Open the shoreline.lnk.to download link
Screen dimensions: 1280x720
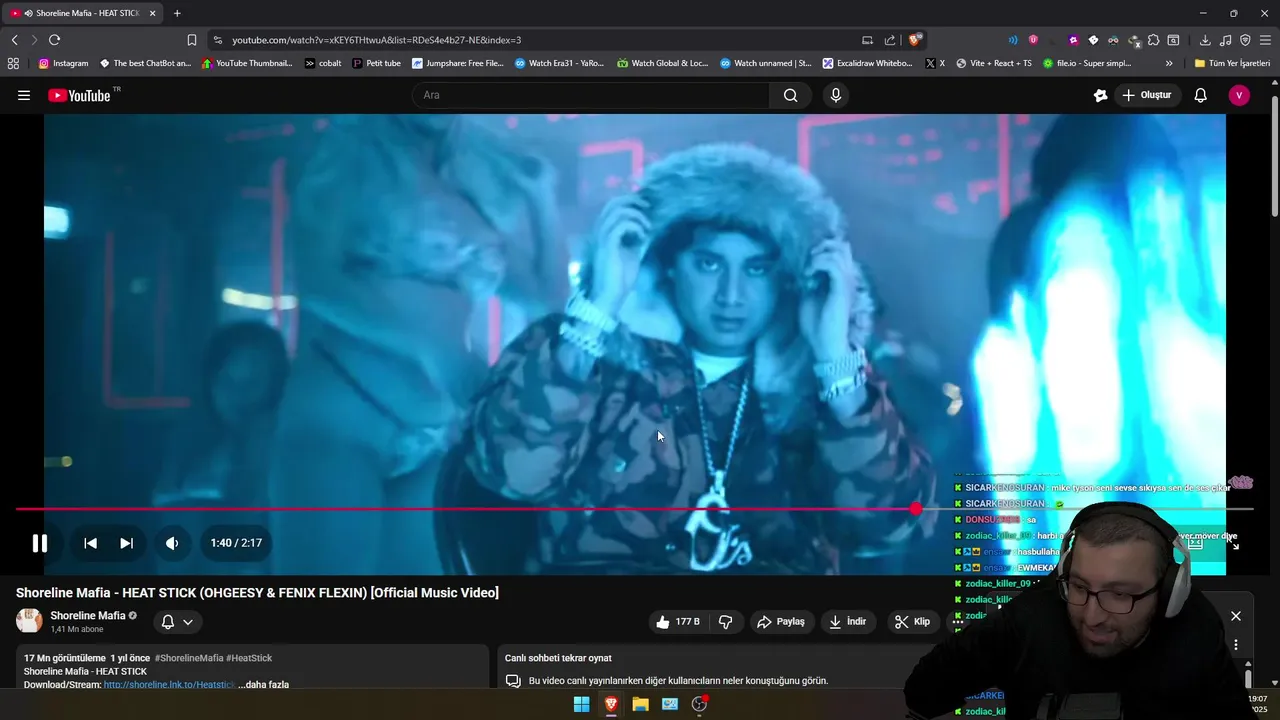click(x=169, y=685)
